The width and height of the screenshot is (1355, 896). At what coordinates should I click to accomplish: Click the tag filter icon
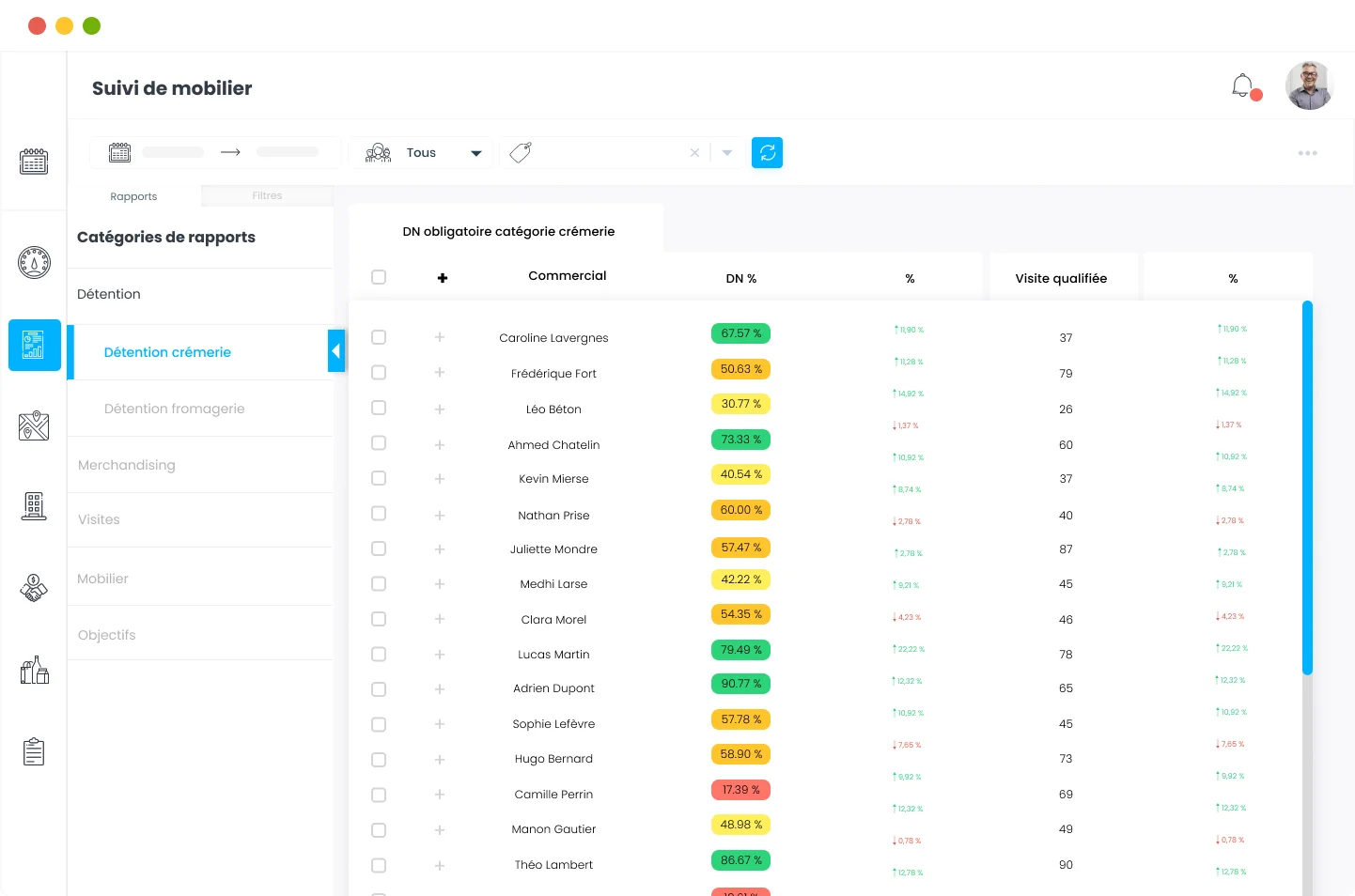(x=521, y=152)
